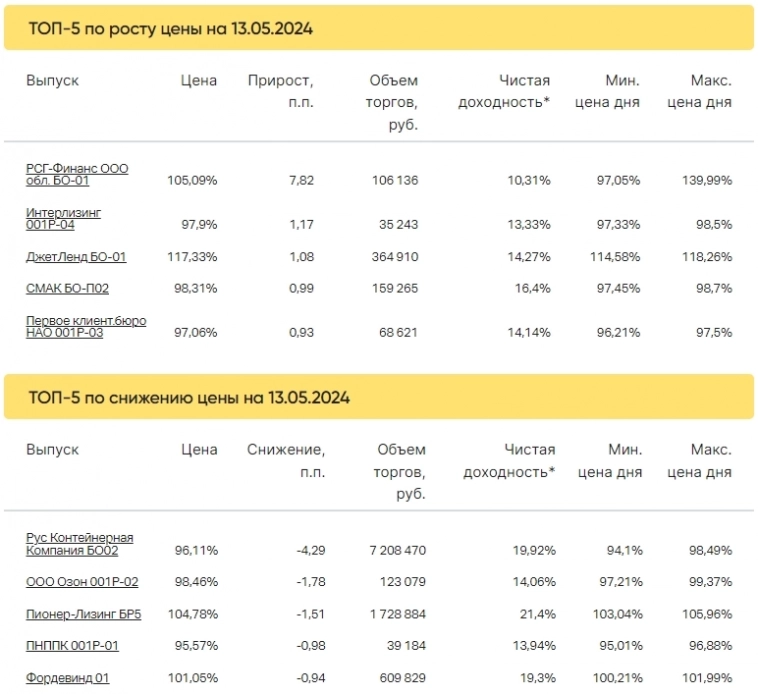Open the ДжетЛенд БО-01 bond link
The width and height of the screenshot is (758, 694).
[76, 257]
